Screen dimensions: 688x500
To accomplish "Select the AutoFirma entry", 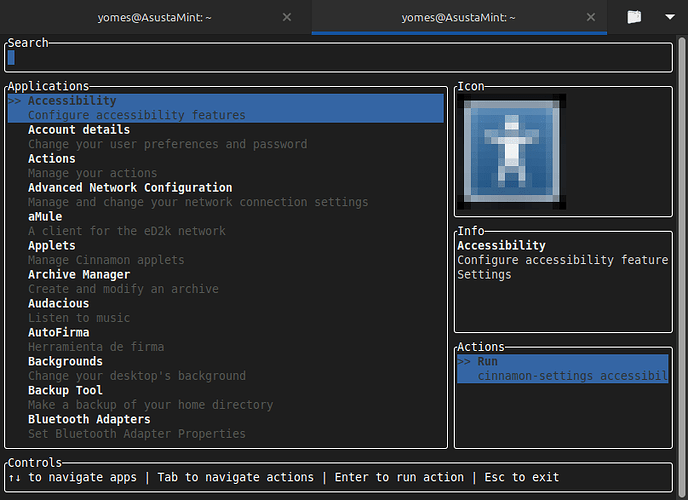I will (x=58, y=332).
